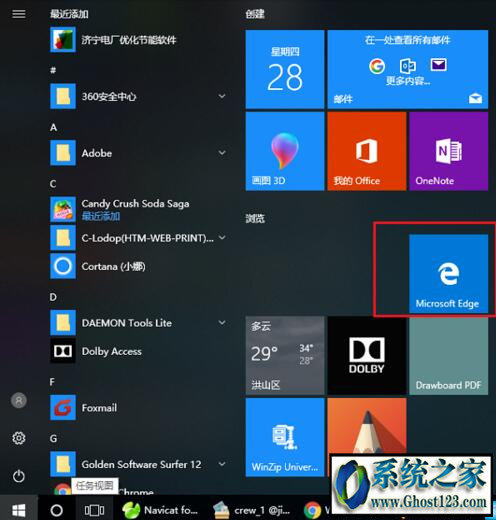496x520 pixels.
Task: Open the hamburger menu at the top left
Action: 19,14
